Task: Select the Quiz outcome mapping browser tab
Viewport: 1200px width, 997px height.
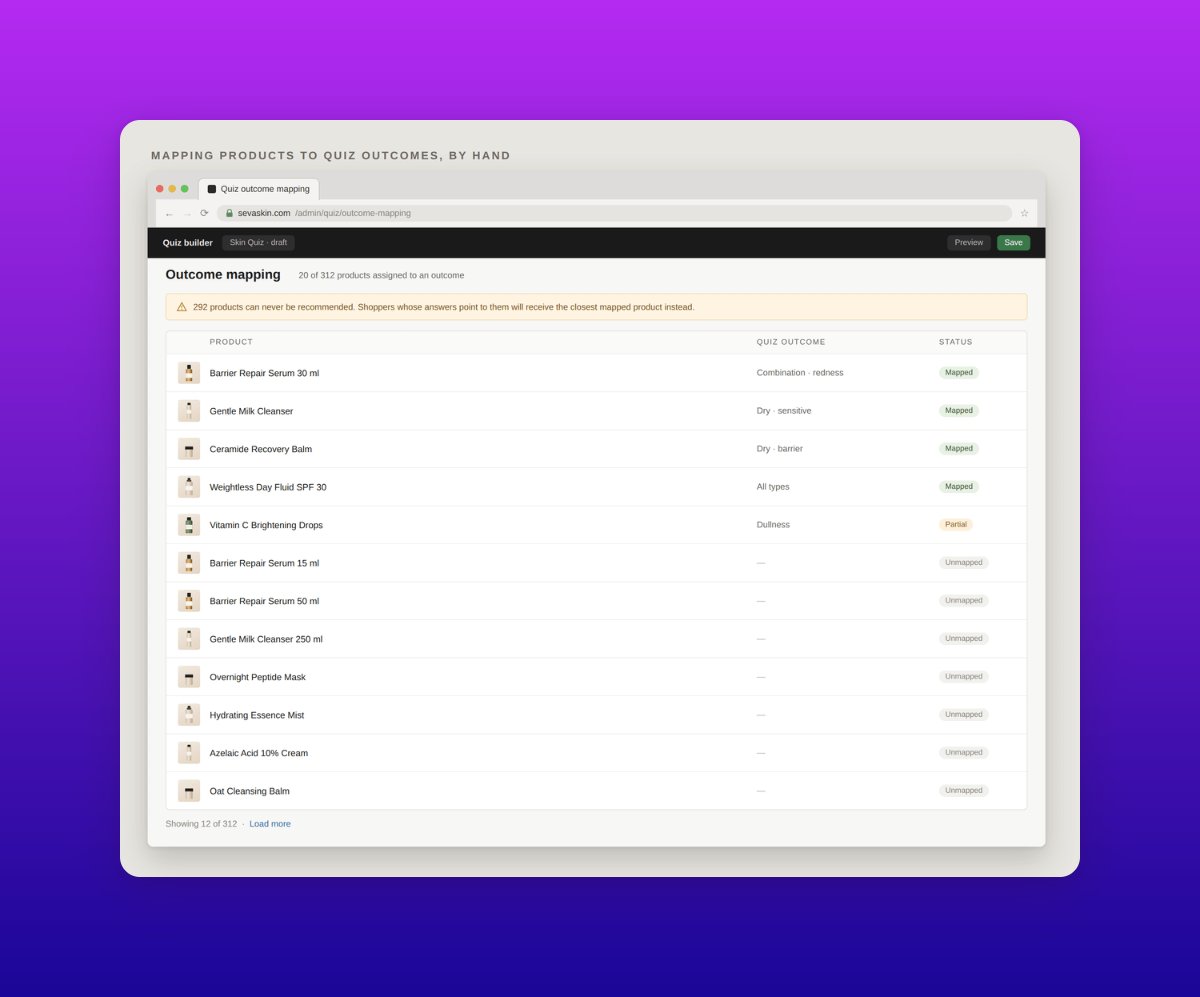Action: (259, 189)
